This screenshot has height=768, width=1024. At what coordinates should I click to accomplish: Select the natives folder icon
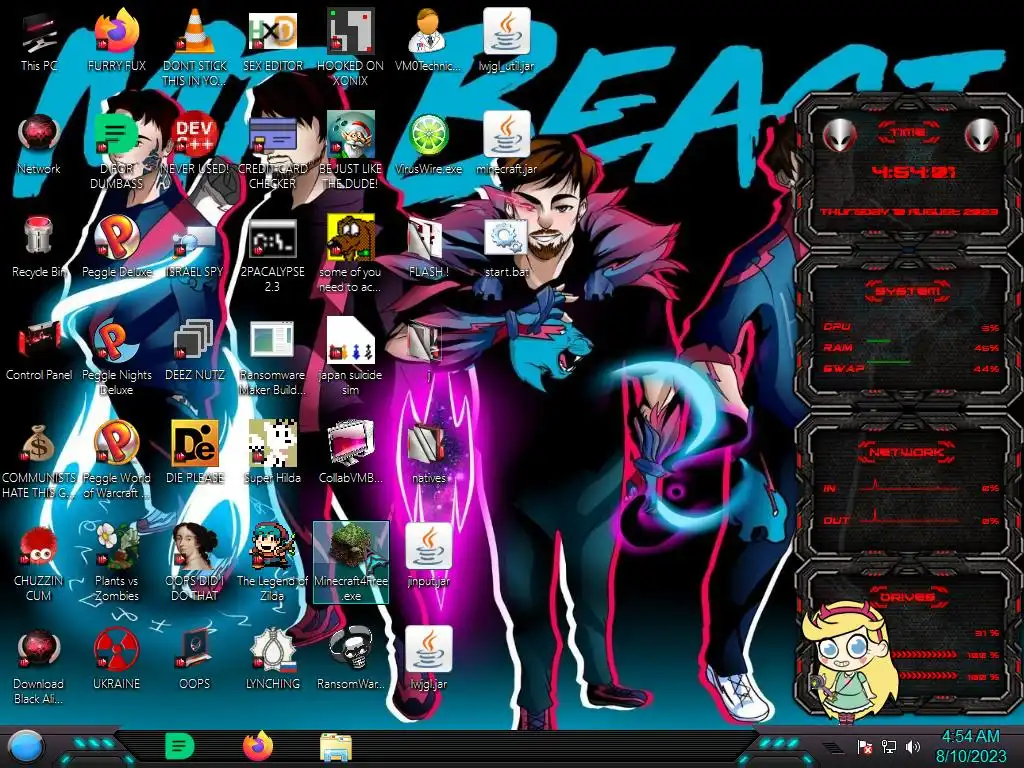click(x=428, y=454)
